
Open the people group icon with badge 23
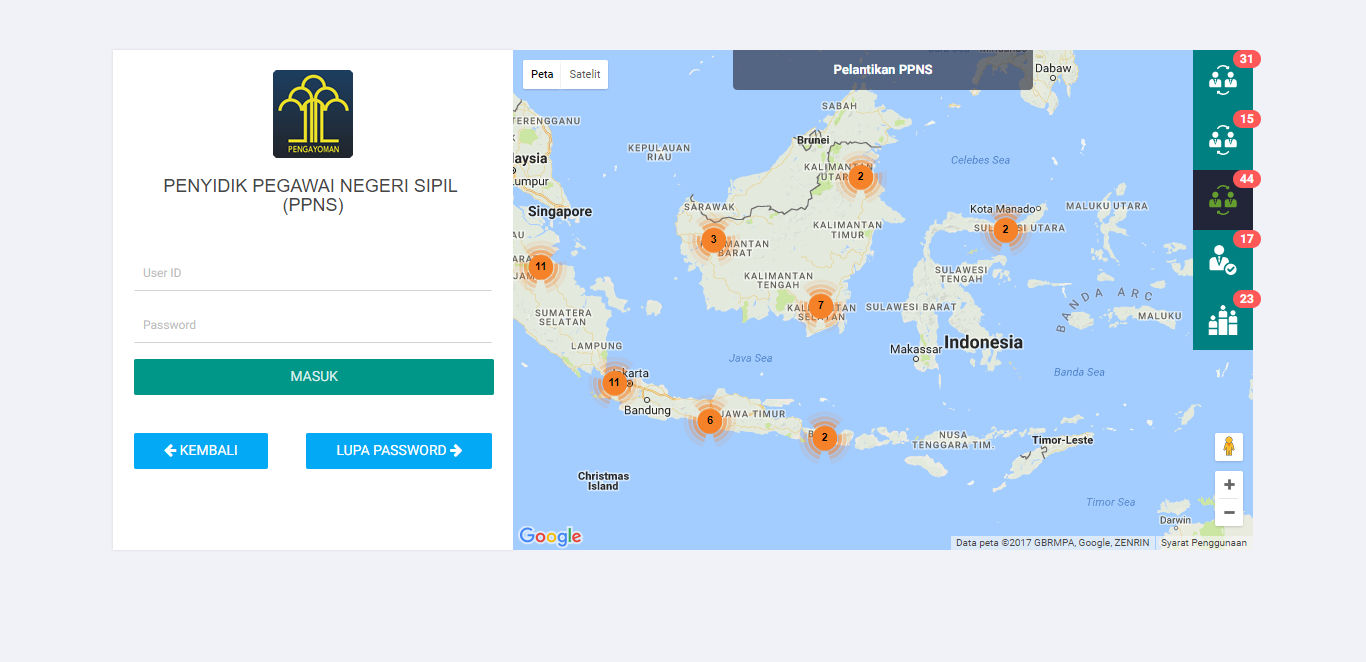pyautogui.click(x=1222, y=320)
